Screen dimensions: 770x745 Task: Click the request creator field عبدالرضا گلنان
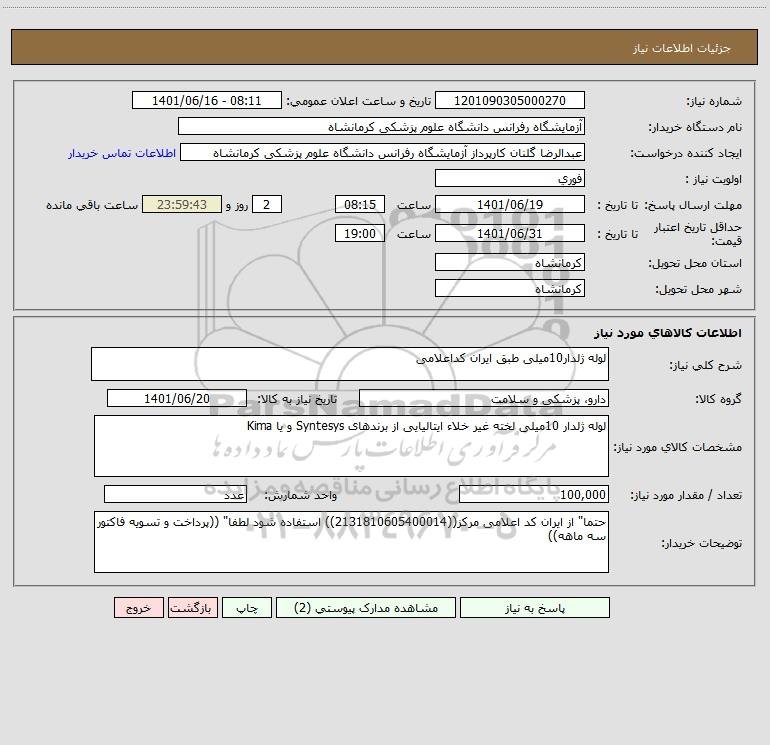pyautogui.click(x=383, y=153)
